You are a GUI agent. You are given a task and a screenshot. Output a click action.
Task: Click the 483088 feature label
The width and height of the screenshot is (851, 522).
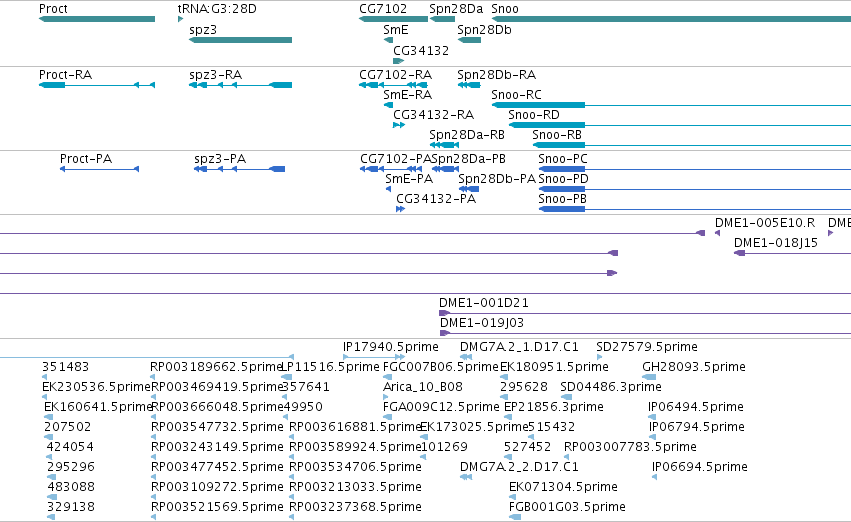(x=71, y=487)
